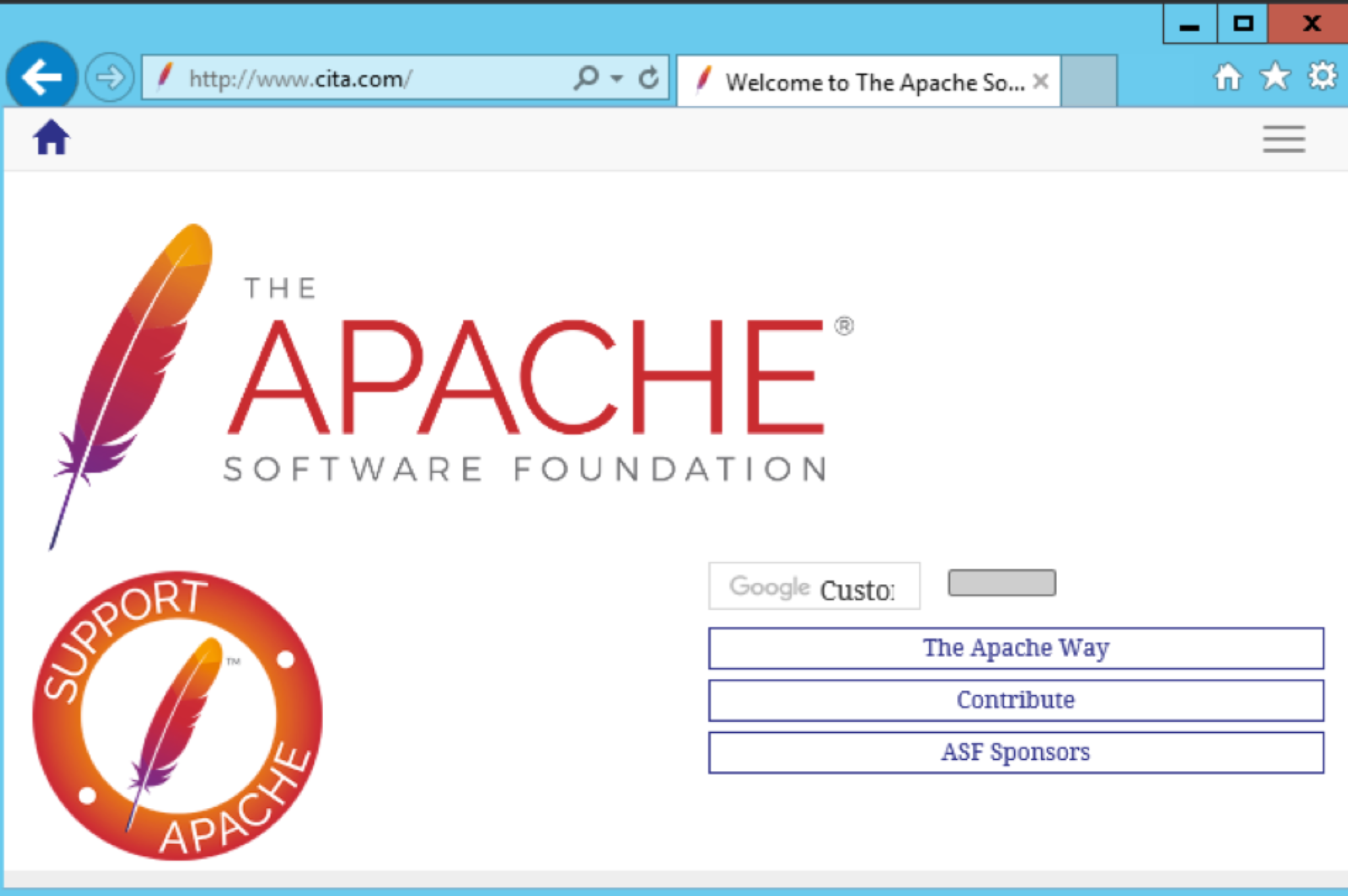Open the address bar dropdown arrow
The height and width of the screenshot is (896, 1348).
(617, 78)
